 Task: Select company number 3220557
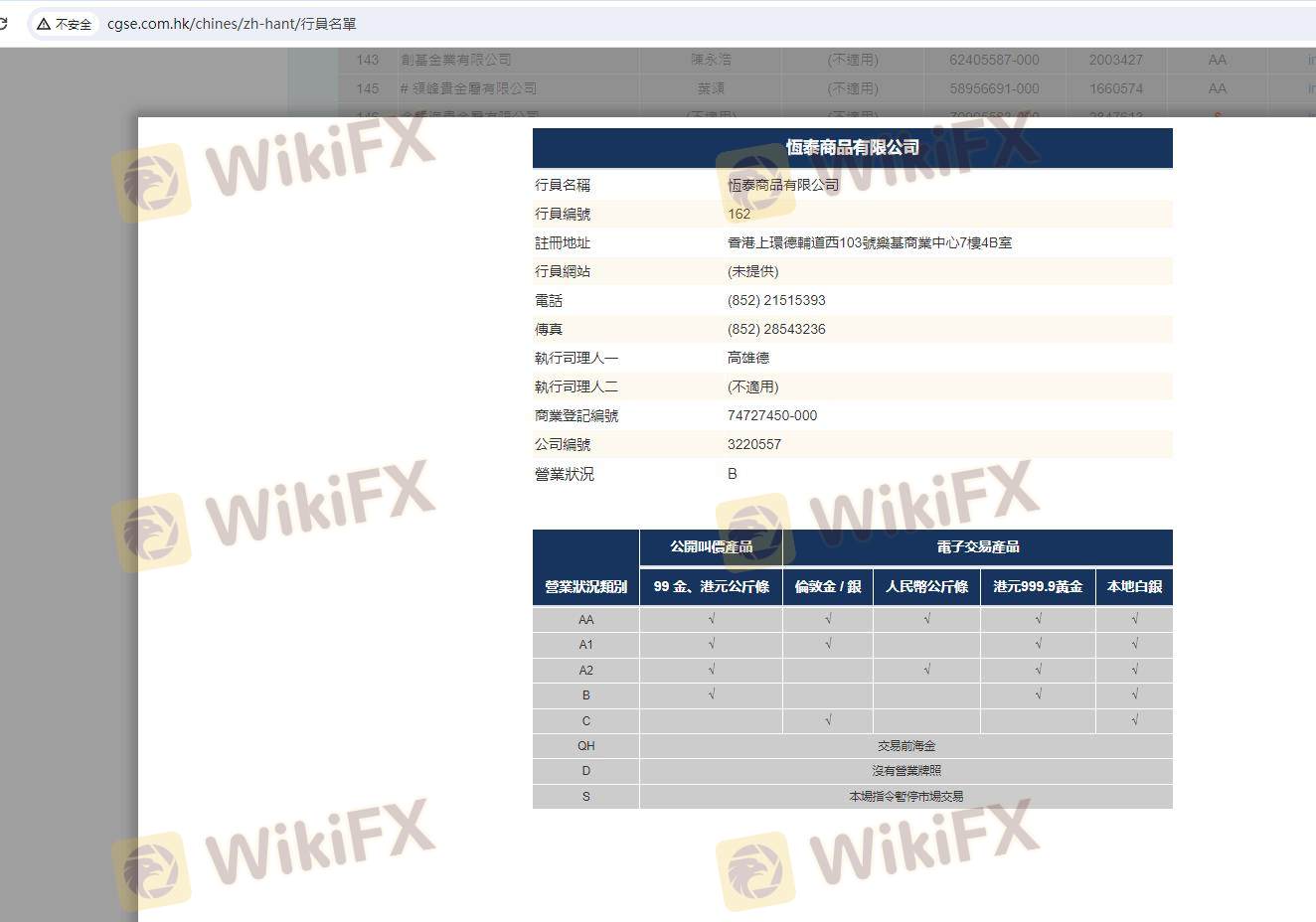tap(754, 444)
